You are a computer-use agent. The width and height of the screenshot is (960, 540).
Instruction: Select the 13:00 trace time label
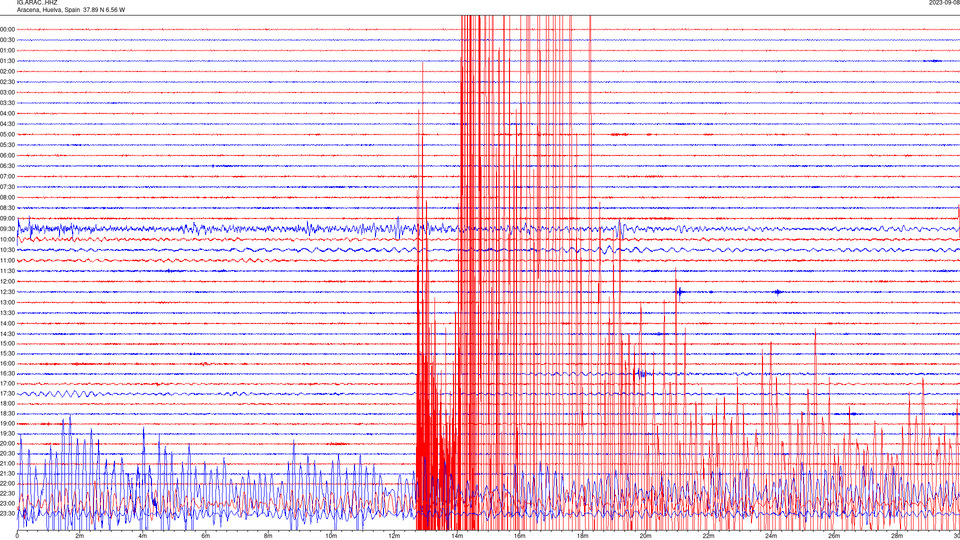pyautogui.click(x=7, y=302)
